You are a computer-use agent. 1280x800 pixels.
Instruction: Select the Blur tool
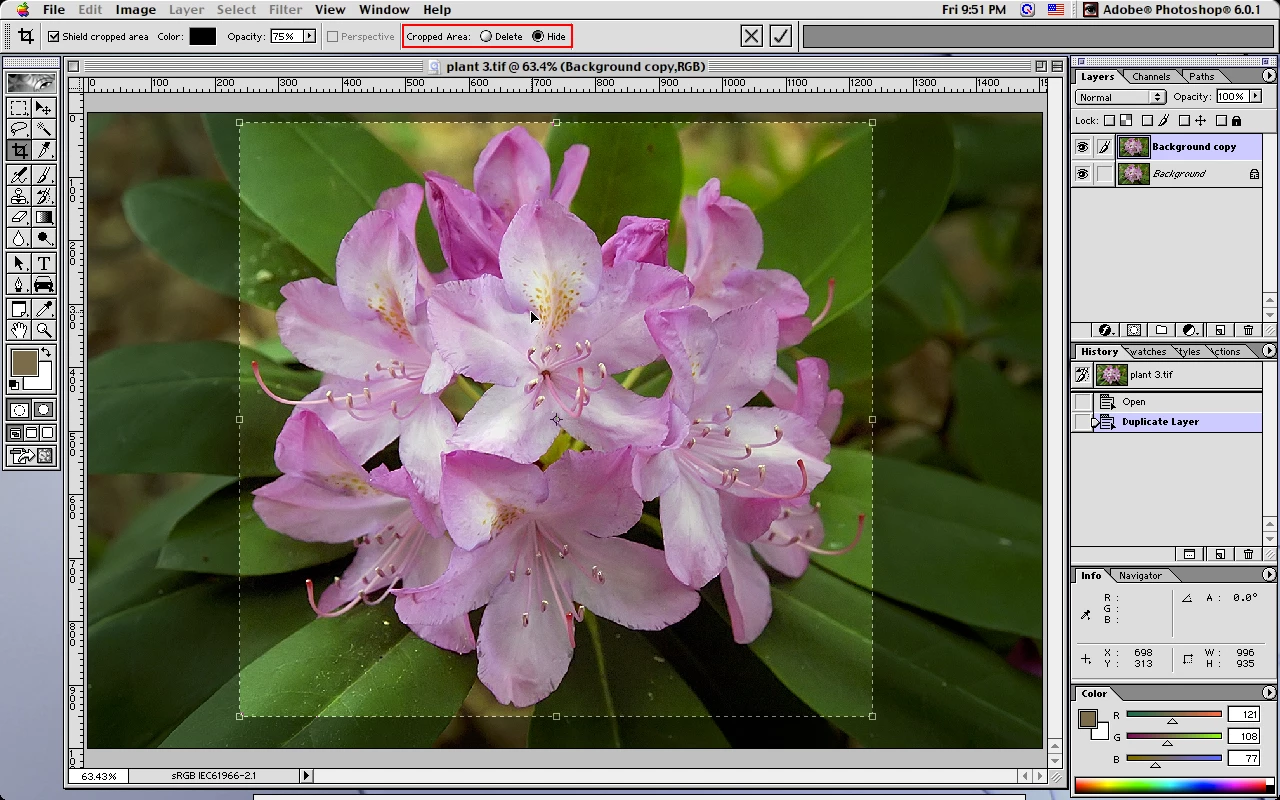coord(19,238)
